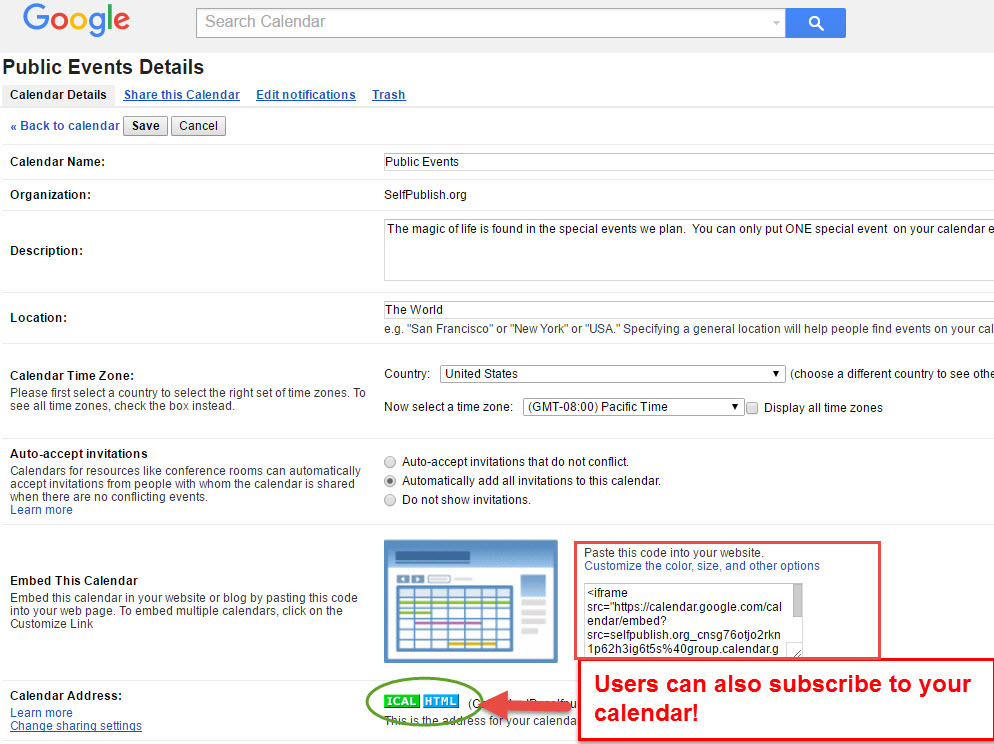Viewport: 994px width, 744px height.
Task: Open the Country dropdown showing United States
Action: point(612,374)
